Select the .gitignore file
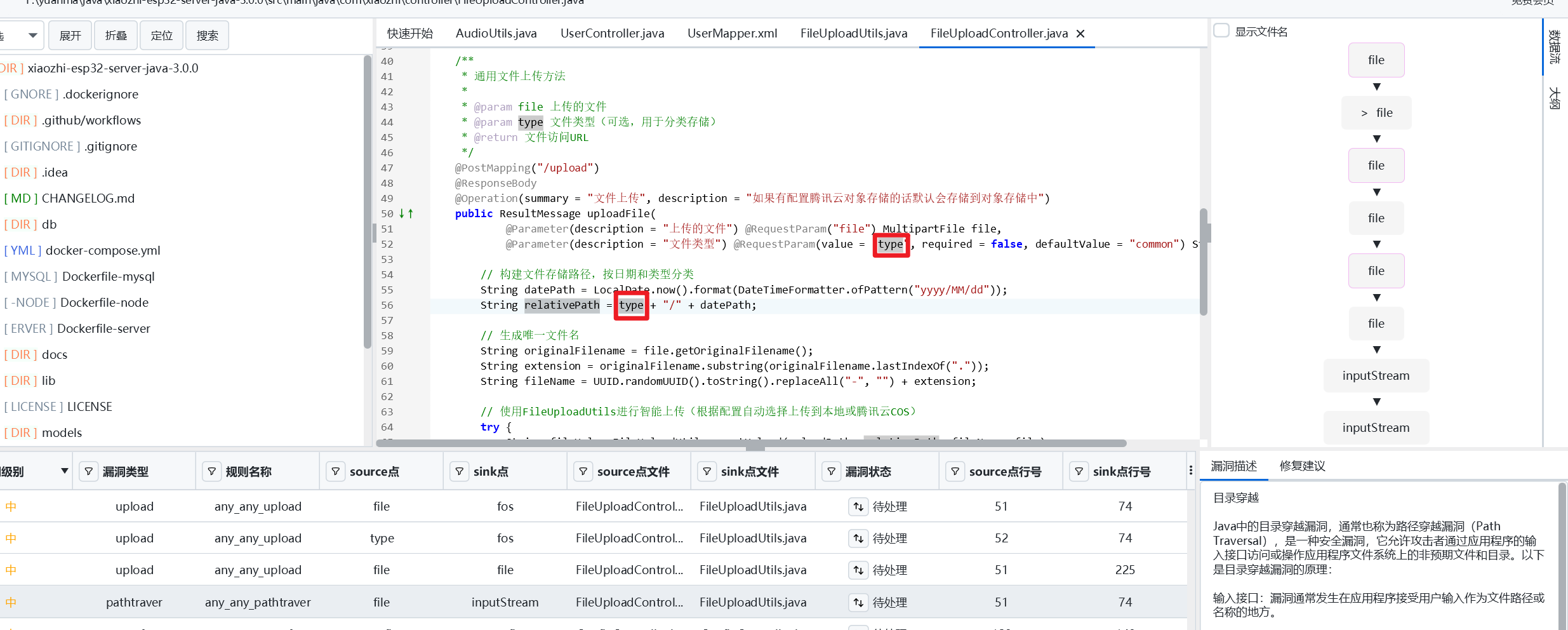The width and height of the screenshot is (1568, 630). 70,147
